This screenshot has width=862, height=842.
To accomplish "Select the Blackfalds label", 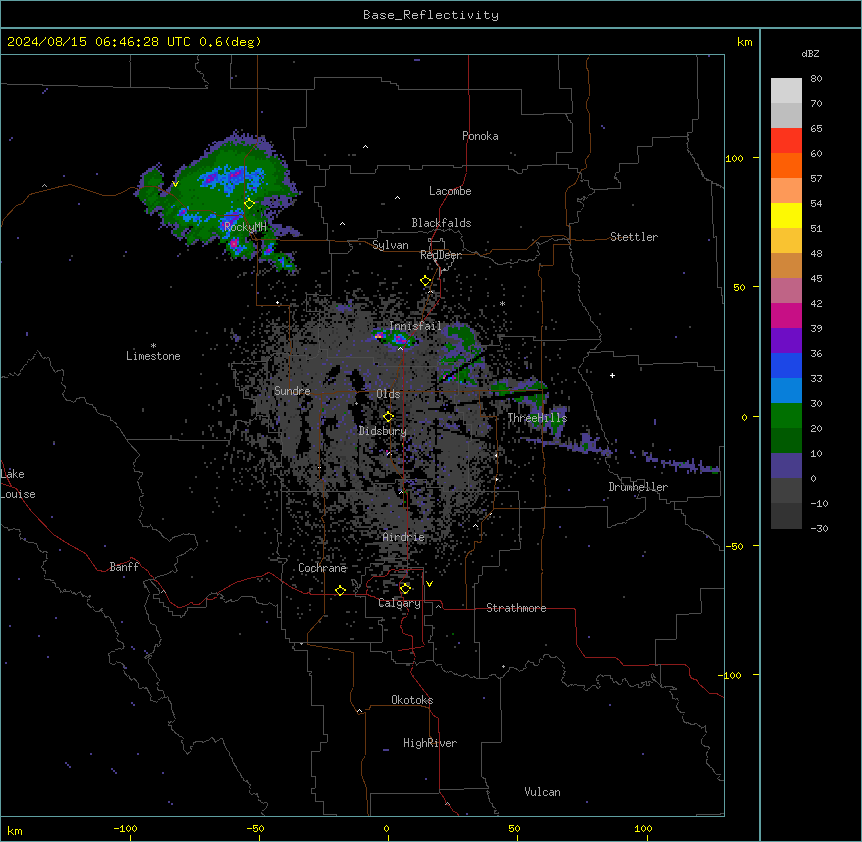I will coord(441,223).
